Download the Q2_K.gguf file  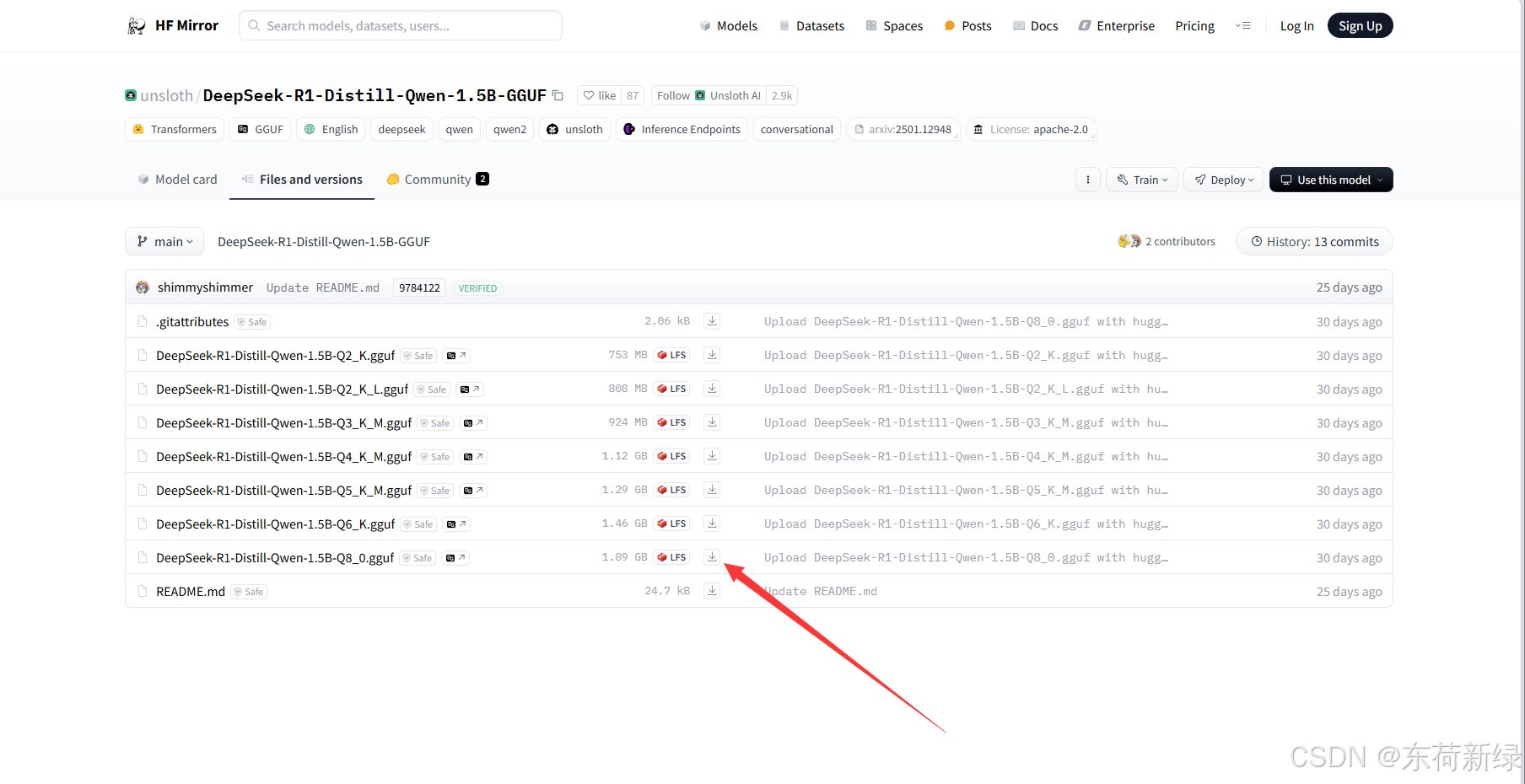712,355
